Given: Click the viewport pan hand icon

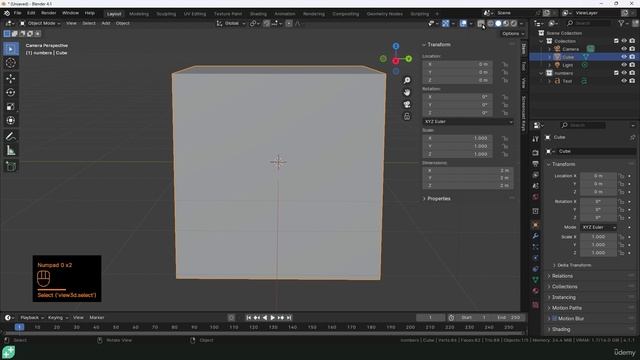Looking at the screenshot, I should pyautogui.click(x=407, y=93).
